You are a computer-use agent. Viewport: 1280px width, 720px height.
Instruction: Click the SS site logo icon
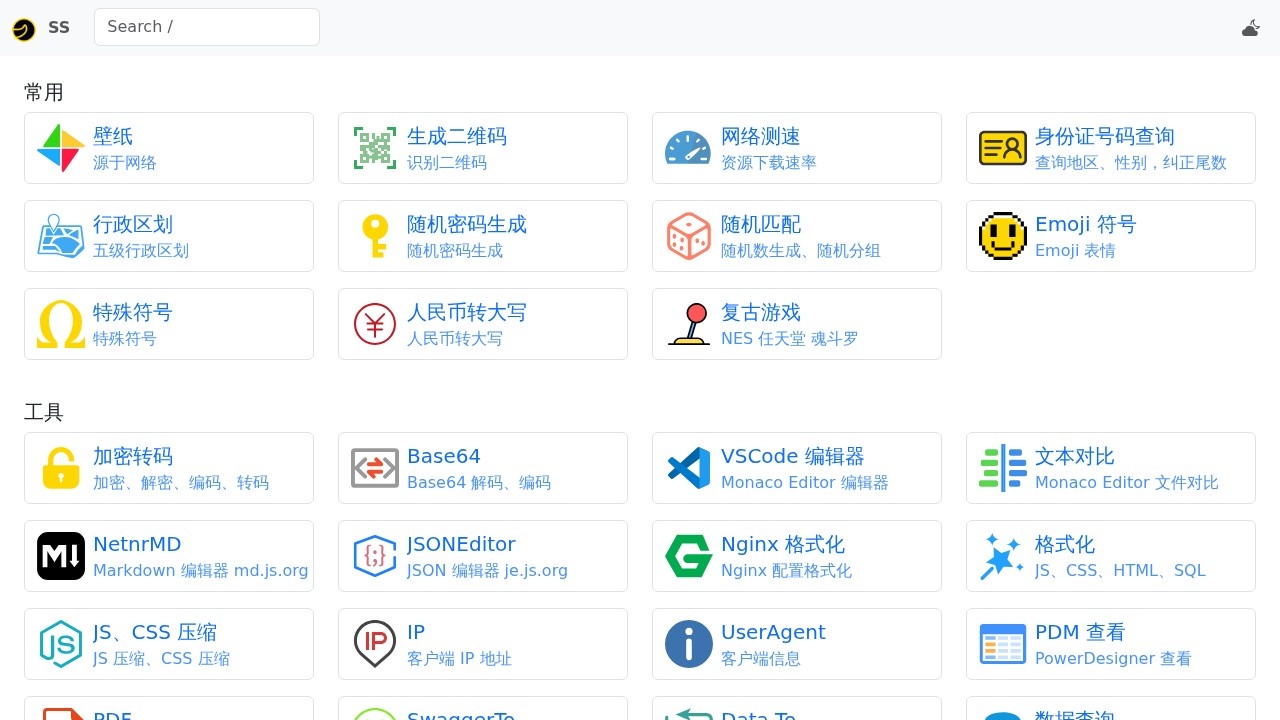[x=24, y=29]
